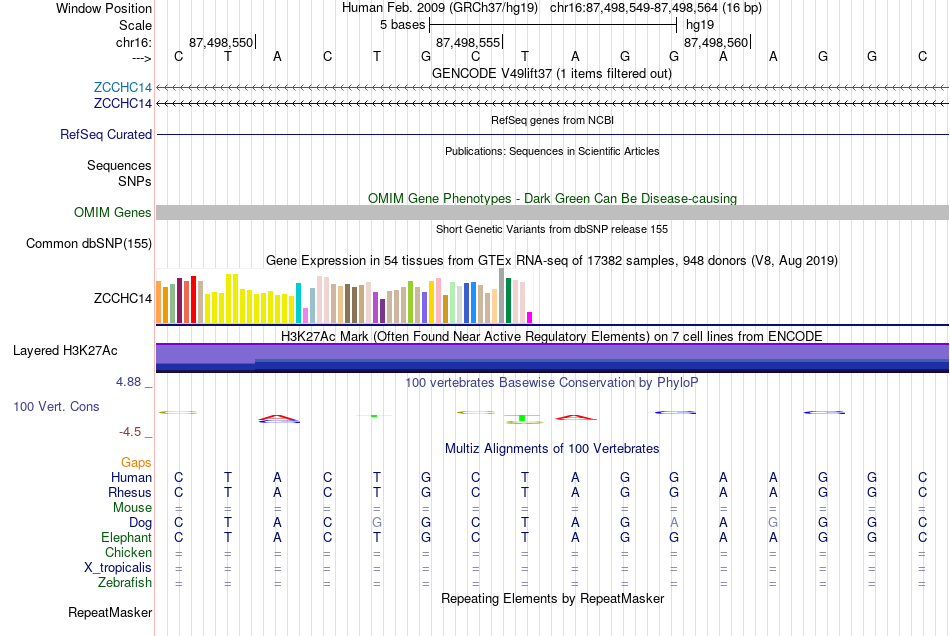The height and width of the screenshot is (636, 950).
Task: Click Multiz Alignments of 100 Vertebrates title
Action: pyautogui.click(x=552, y=448)
